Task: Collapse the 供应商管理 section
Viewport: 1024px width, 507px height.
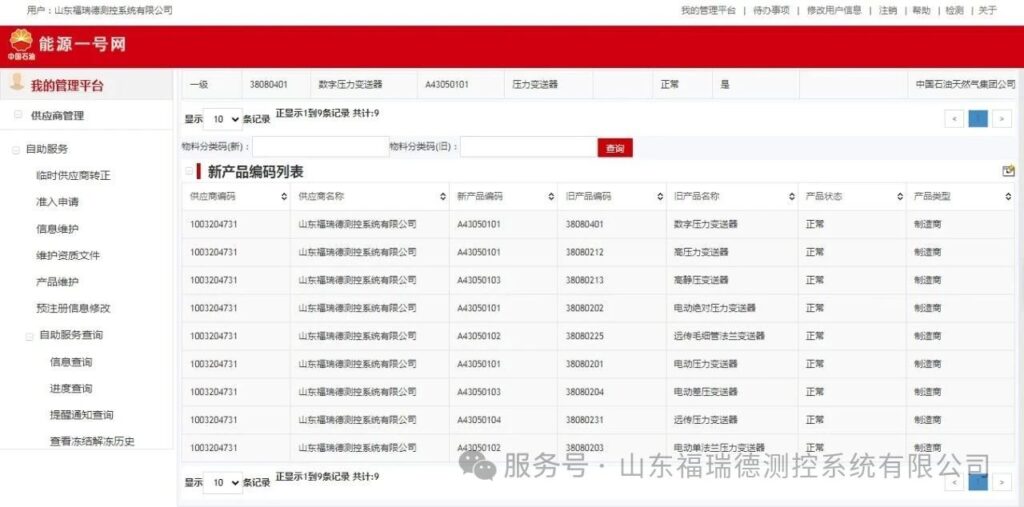Action: click(18, 115)
